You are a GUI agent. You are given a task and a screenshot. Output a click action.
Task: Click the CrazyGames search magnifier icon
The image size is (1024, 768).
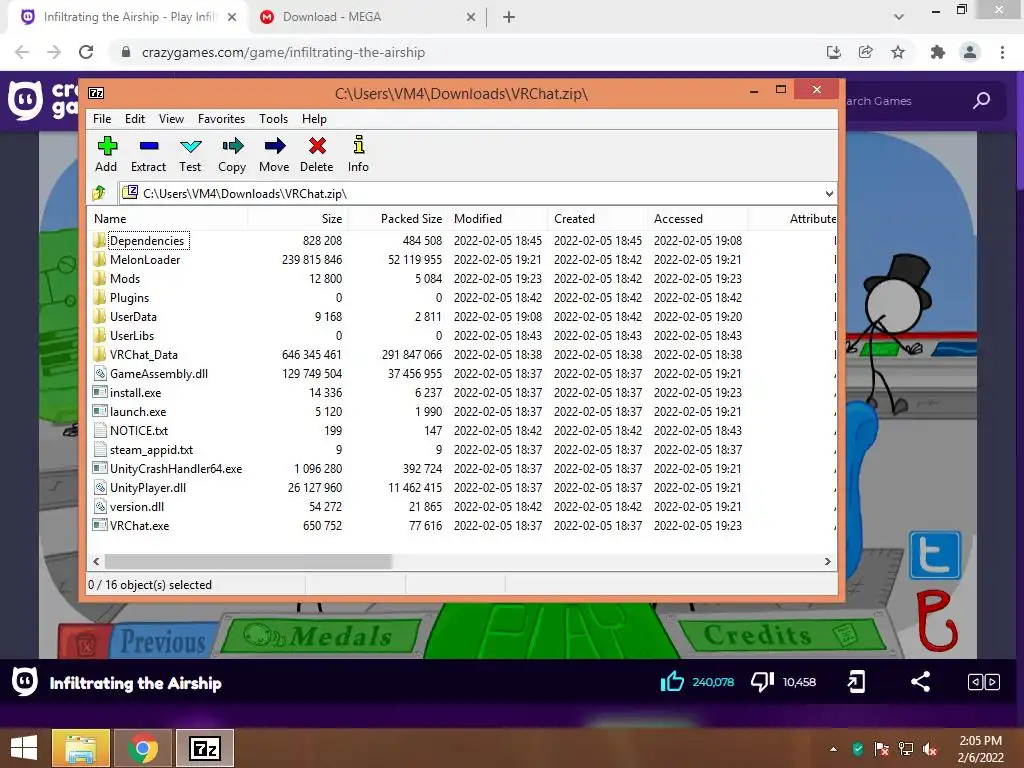click(981, 101)
